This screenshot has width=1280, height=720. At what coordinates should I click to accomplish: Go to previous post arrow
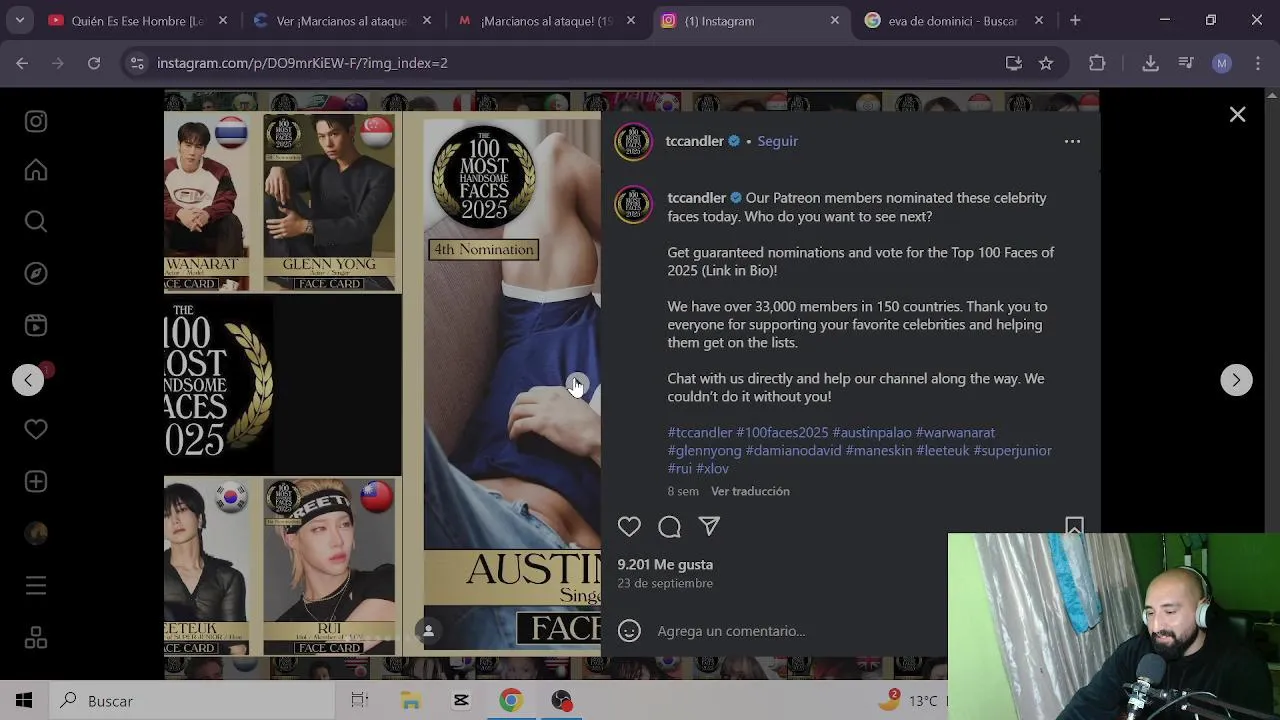tap(28, 380)
